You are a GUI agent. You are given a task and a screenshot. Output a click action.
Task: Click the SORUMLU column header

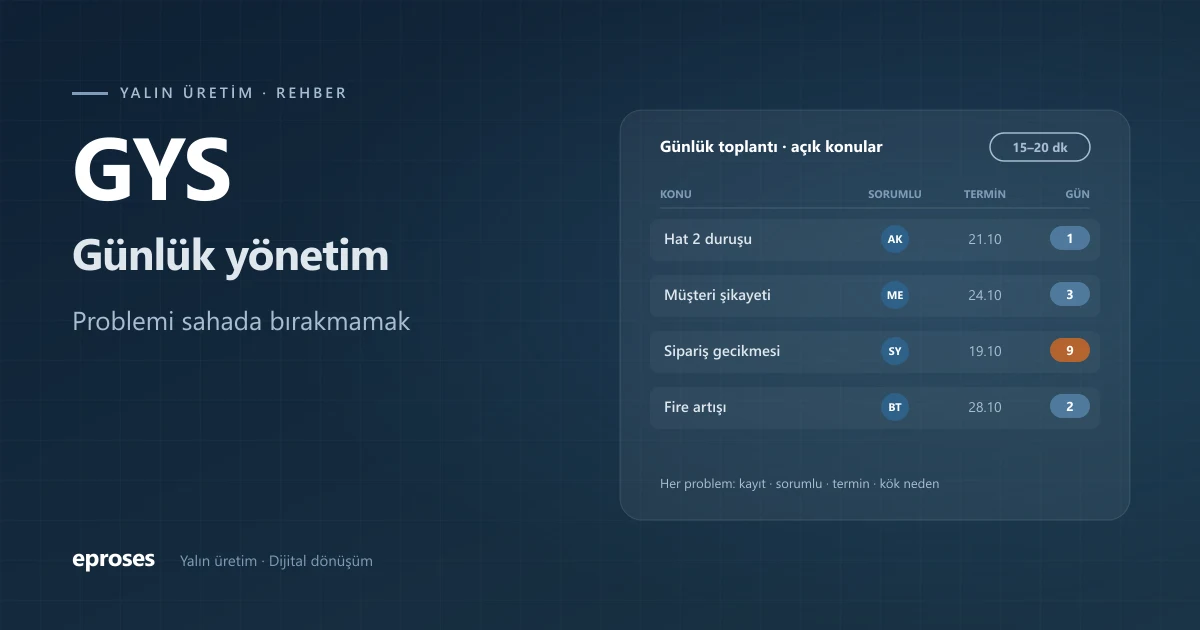tap(895, 194)
